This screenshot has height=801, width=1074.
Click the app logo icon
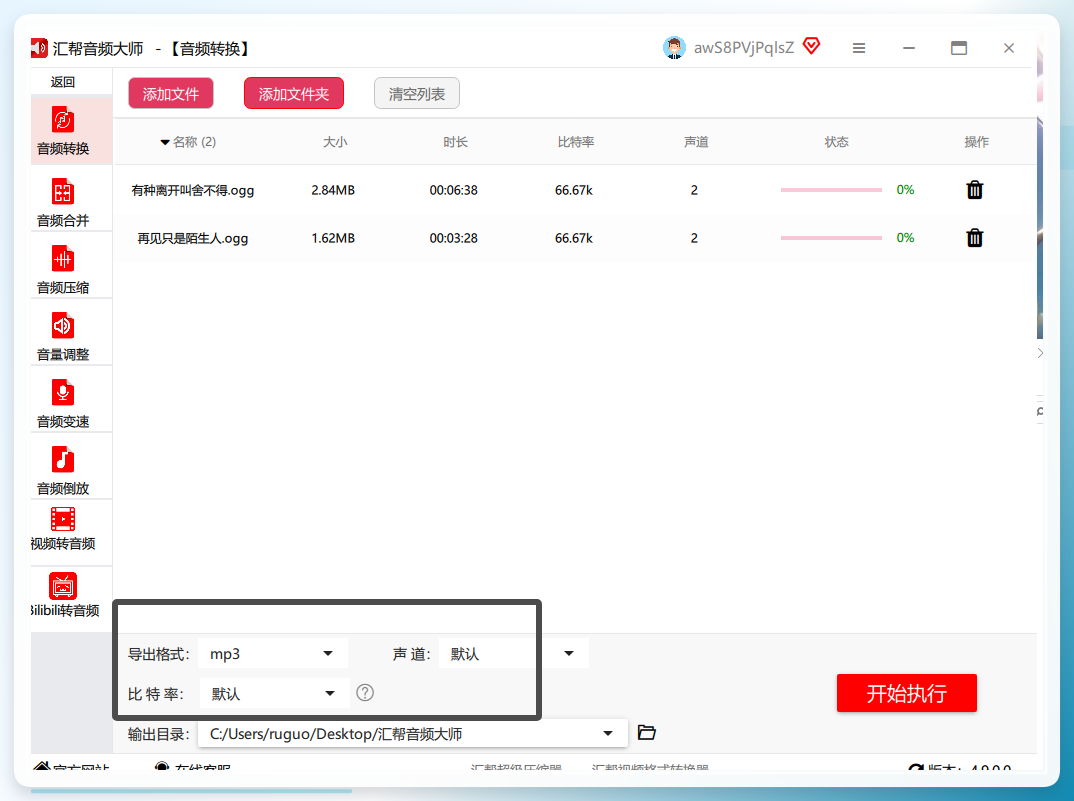pyautogui.click(x=39, y=48)
